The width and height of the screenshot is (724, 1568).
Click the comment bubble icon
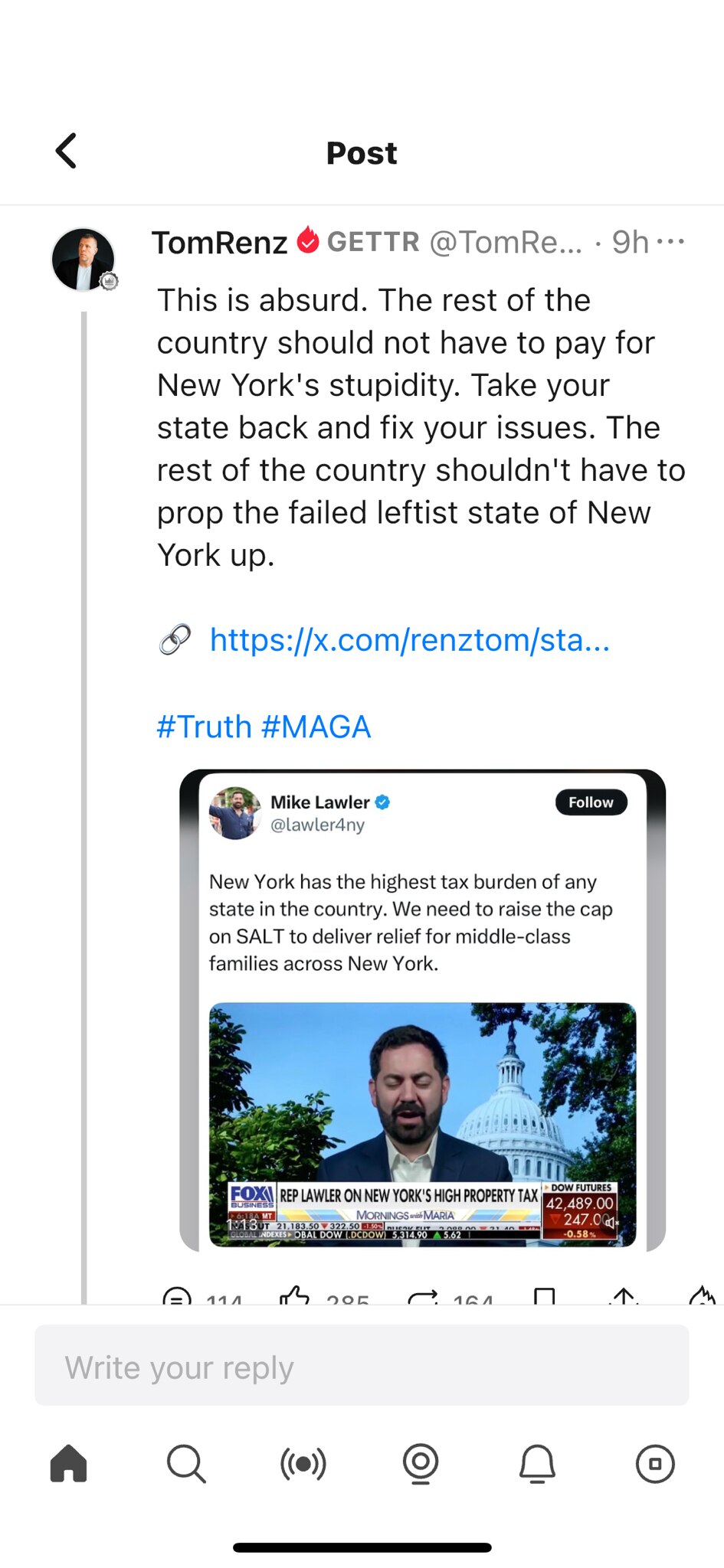click(x=177, y=1297)
